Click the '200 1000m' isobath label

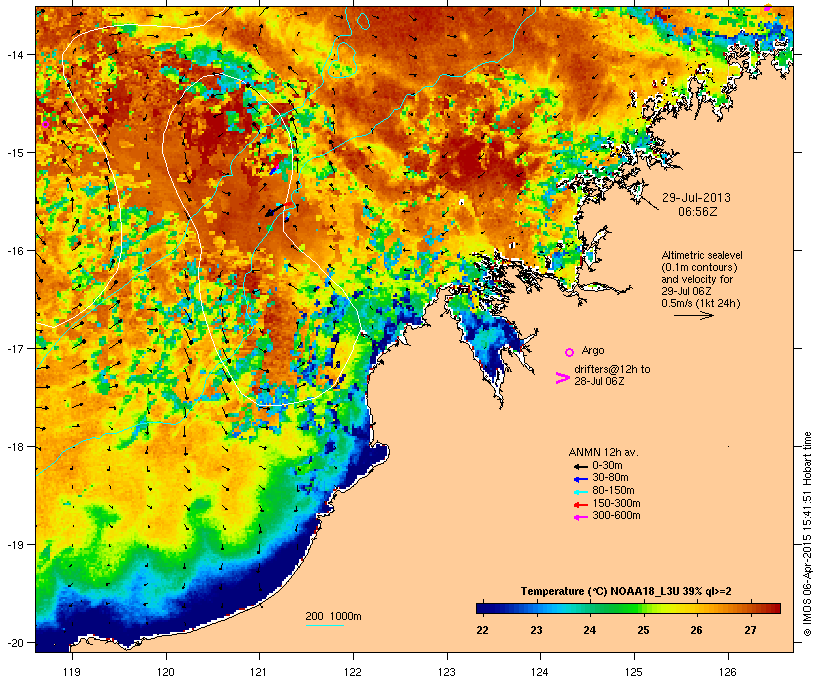tap(333, 616)
